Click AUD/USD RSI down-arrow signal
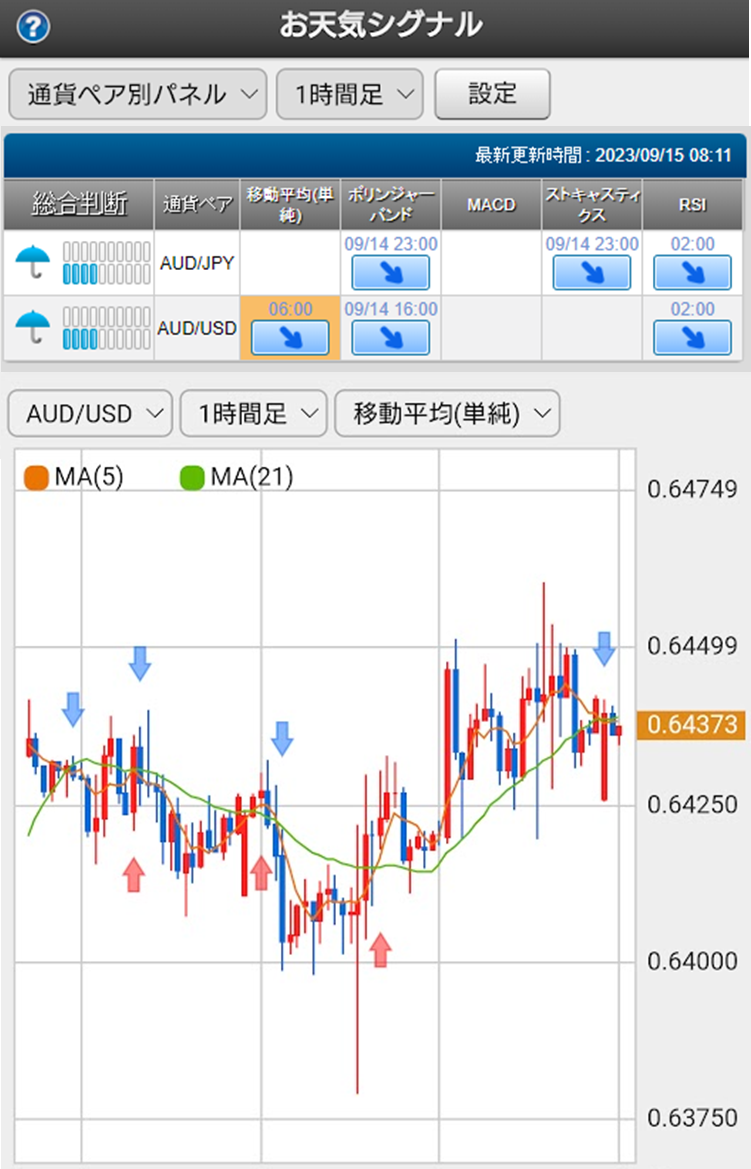This screenshot has width=751, height=1169. [692, 338]
